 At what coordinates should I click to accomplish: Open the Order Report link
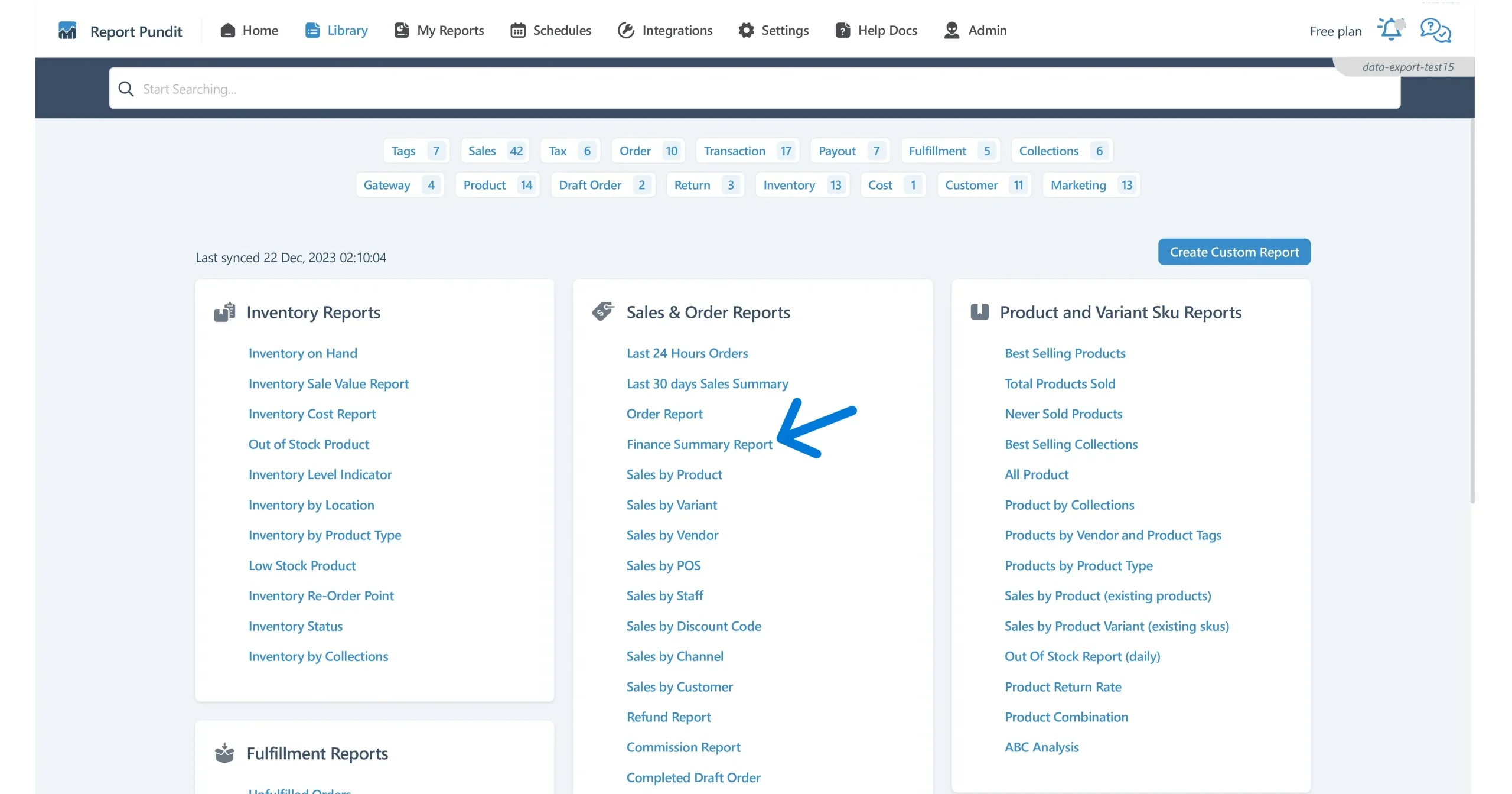tap(664, 414)
